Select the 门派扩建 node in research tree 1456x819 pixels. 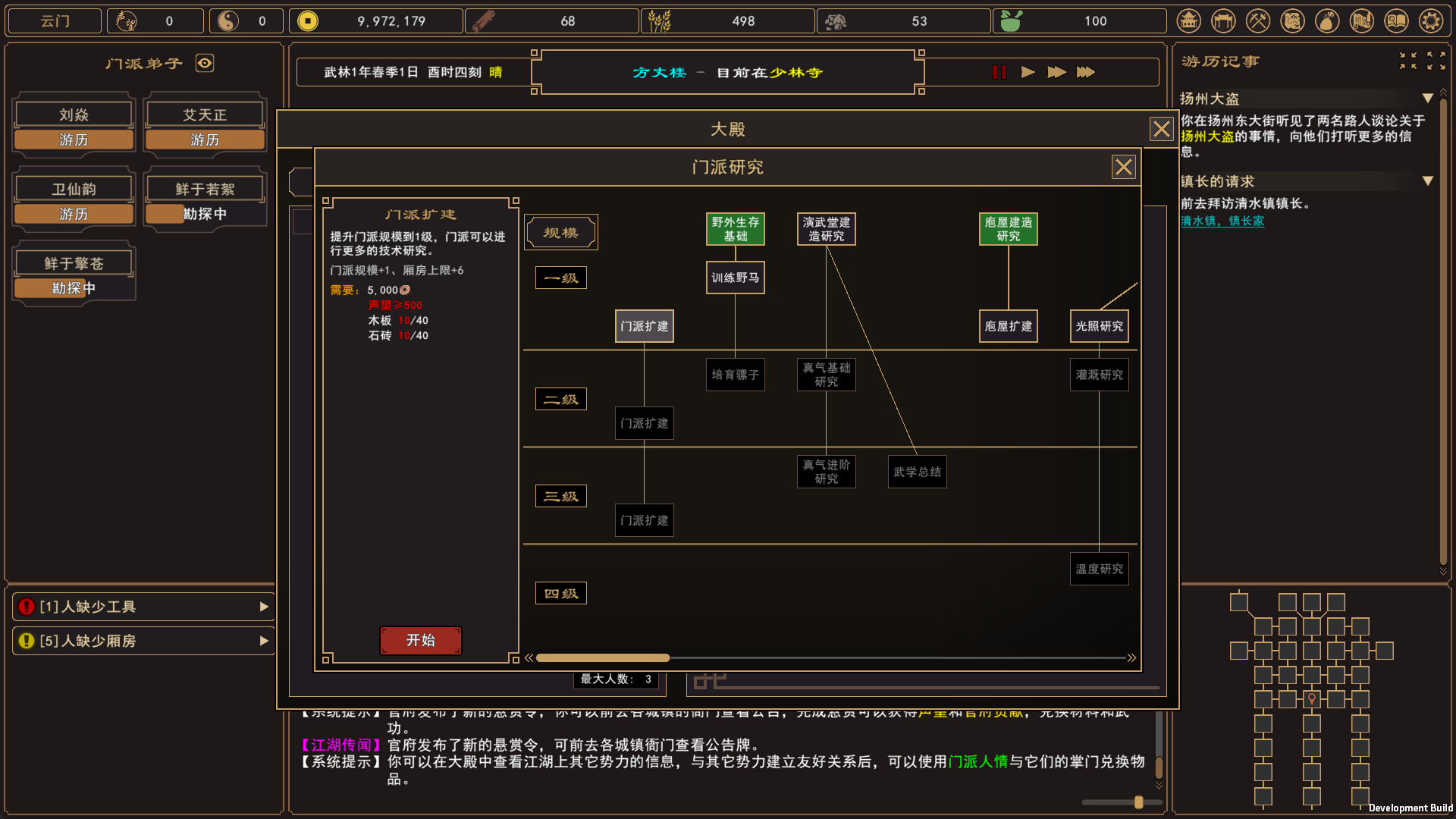click(x=644, y=326)
